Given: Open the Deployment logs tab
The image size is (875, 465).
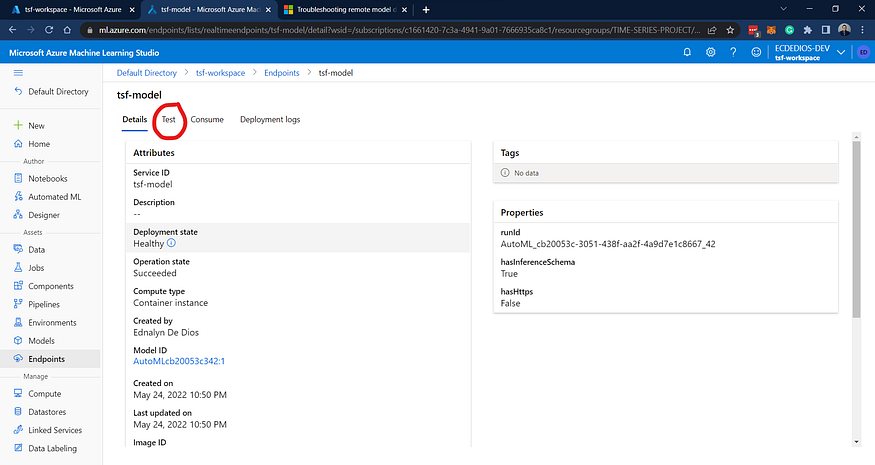Looking at the screenshot, I should click(270, 119).
